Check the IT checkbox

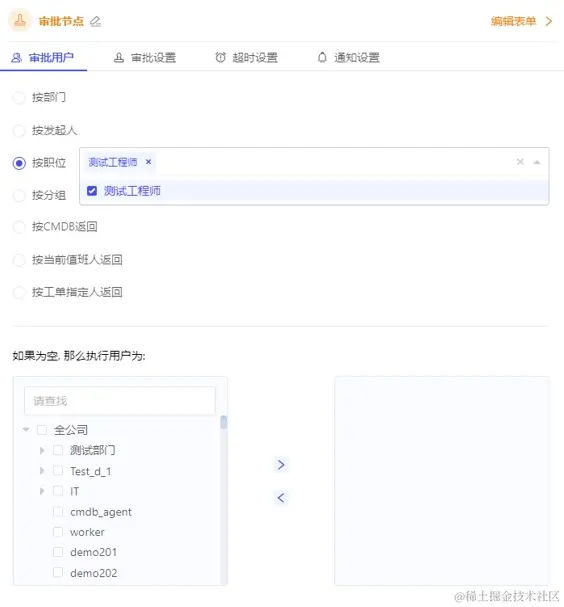[x=58, y=491]
